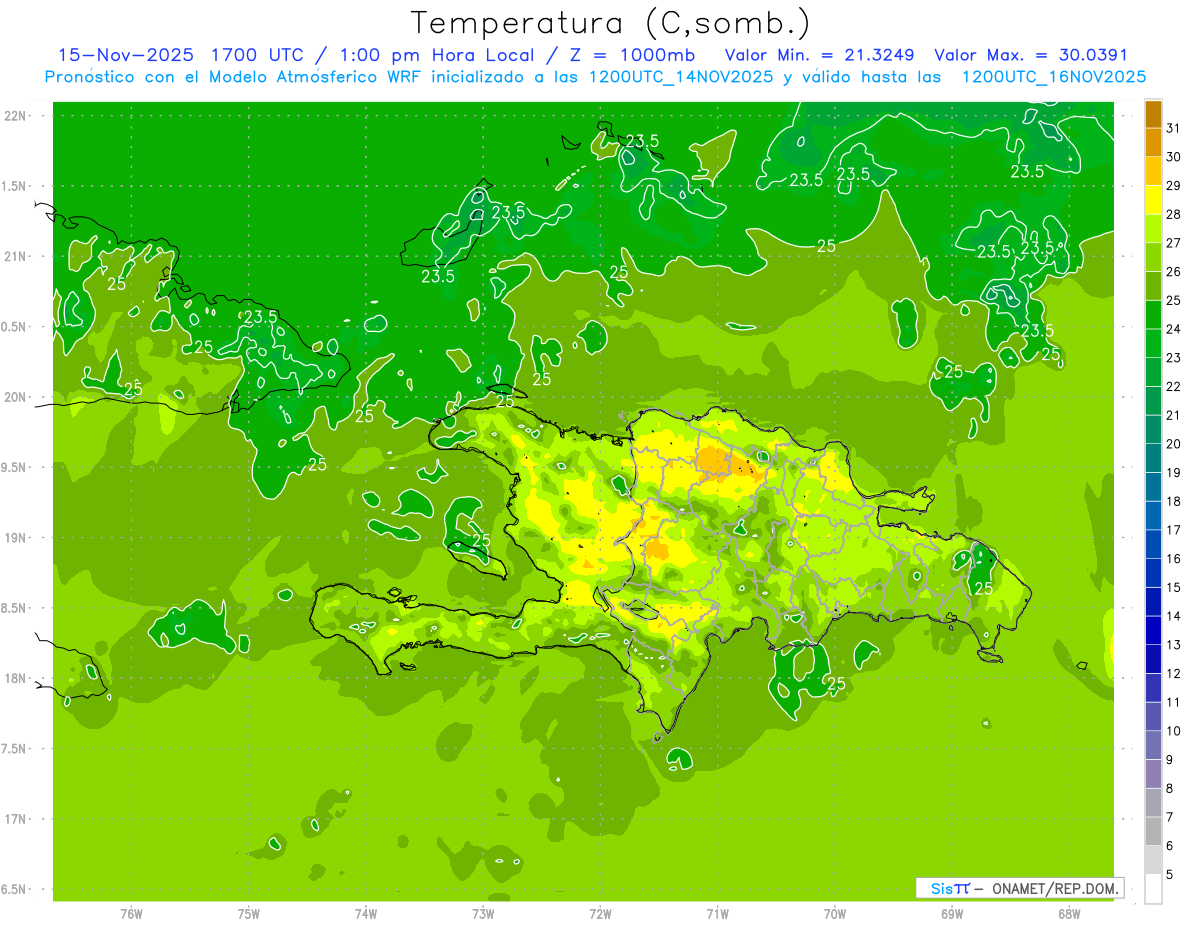Click the '17N' latitude axis label
The height and width of the screenshot is (927, 1200).
point(16,819)
